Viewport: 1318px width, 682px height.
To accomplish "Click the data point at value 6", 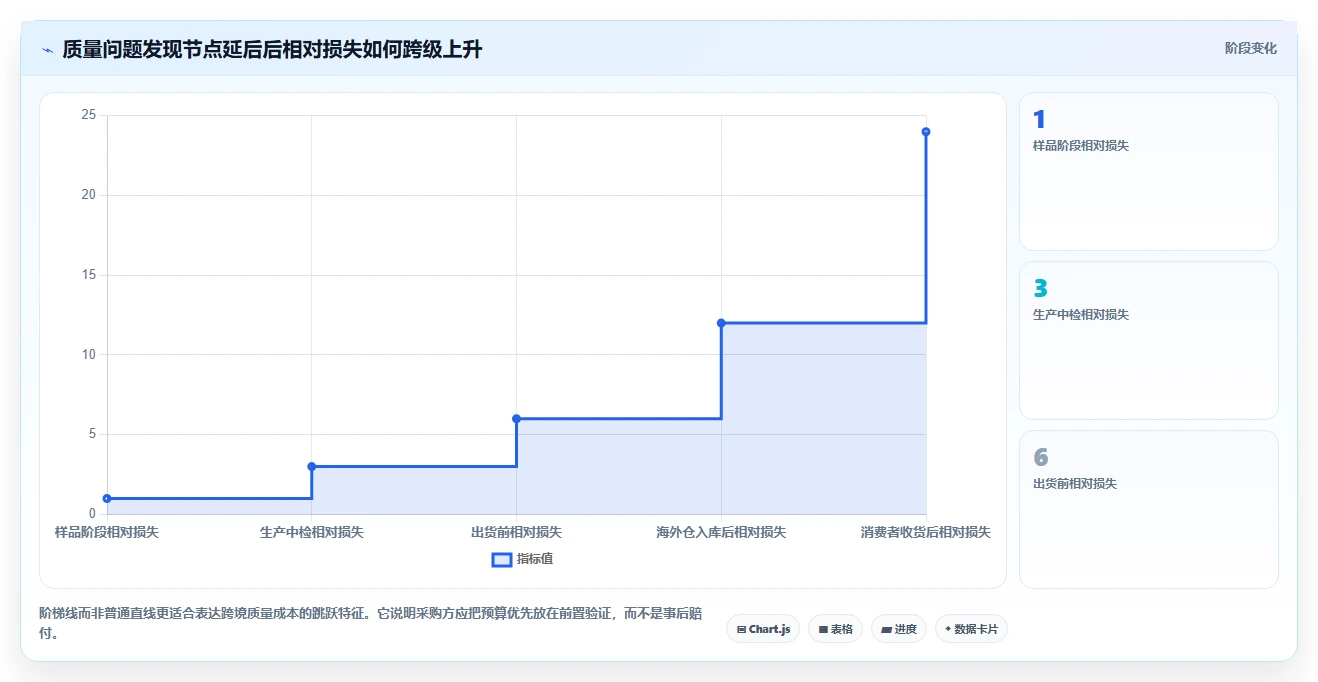I will click(x=516, y=419).
